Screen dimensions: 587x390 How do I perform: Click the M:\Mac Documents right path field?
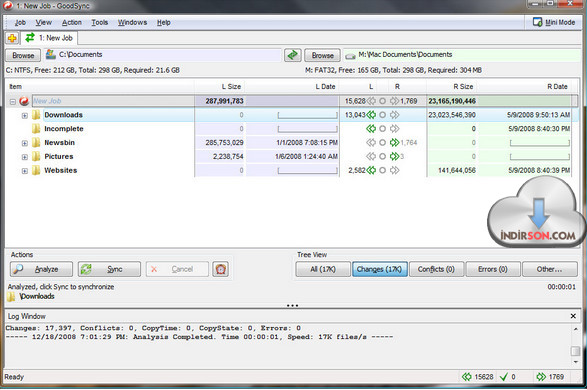pos(462,55)
